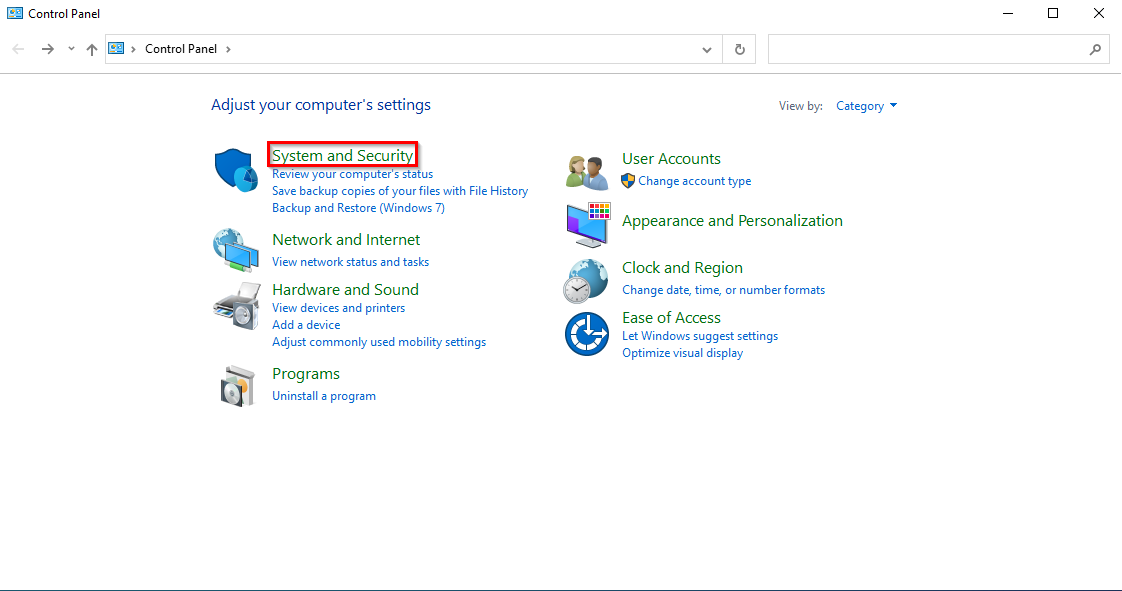Click Optimize visual display

[x=683, y=353]
